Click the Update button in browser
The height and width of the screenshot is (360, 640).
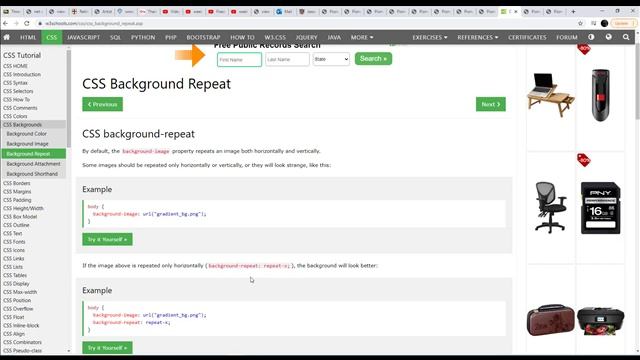pyautogui.click(x=624, y=24)
